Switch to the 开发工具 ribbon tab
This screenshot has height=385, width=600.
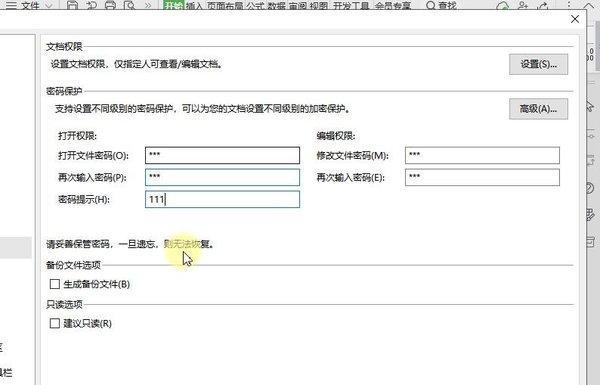point(351,5)
